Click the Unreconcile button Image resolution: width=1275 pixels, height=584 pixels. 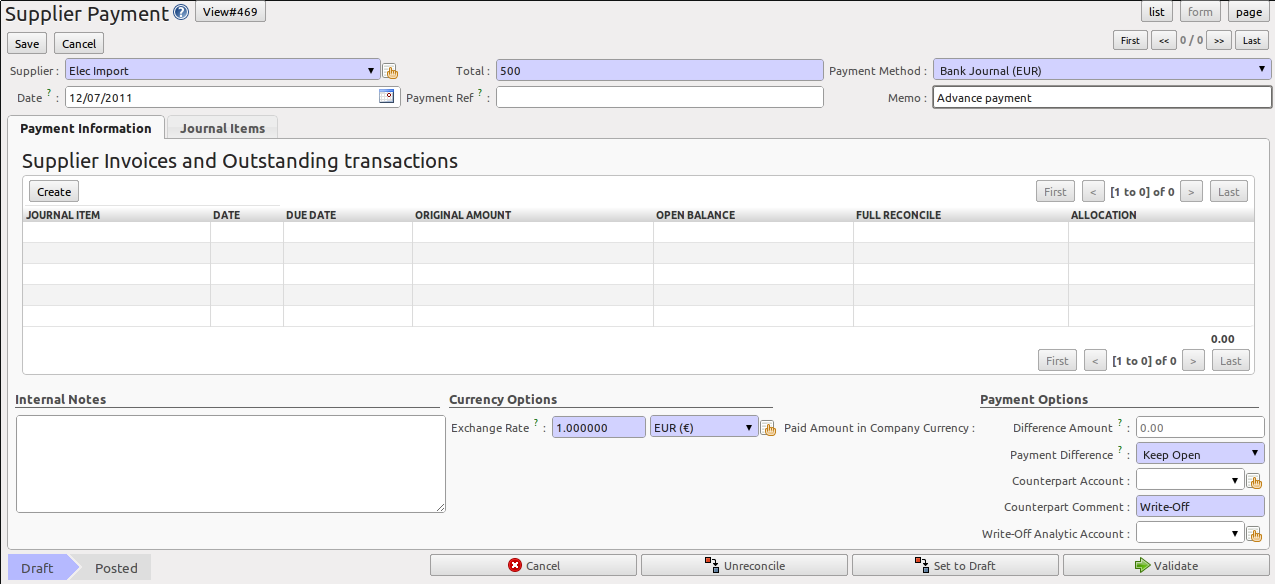point(744,566)
